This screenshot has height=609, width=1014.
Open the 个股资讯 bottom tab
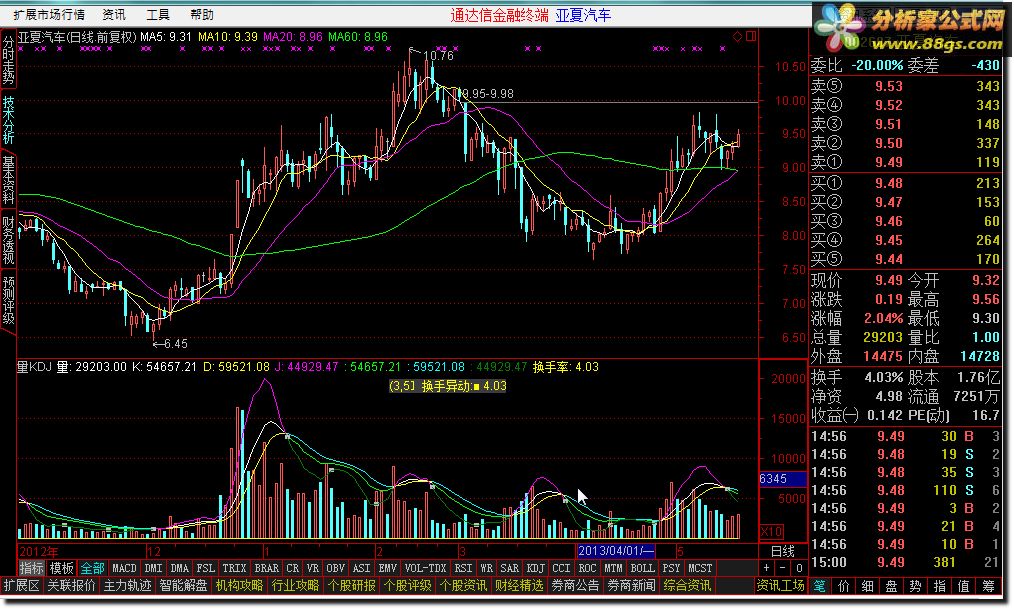[x=464, y=586]
